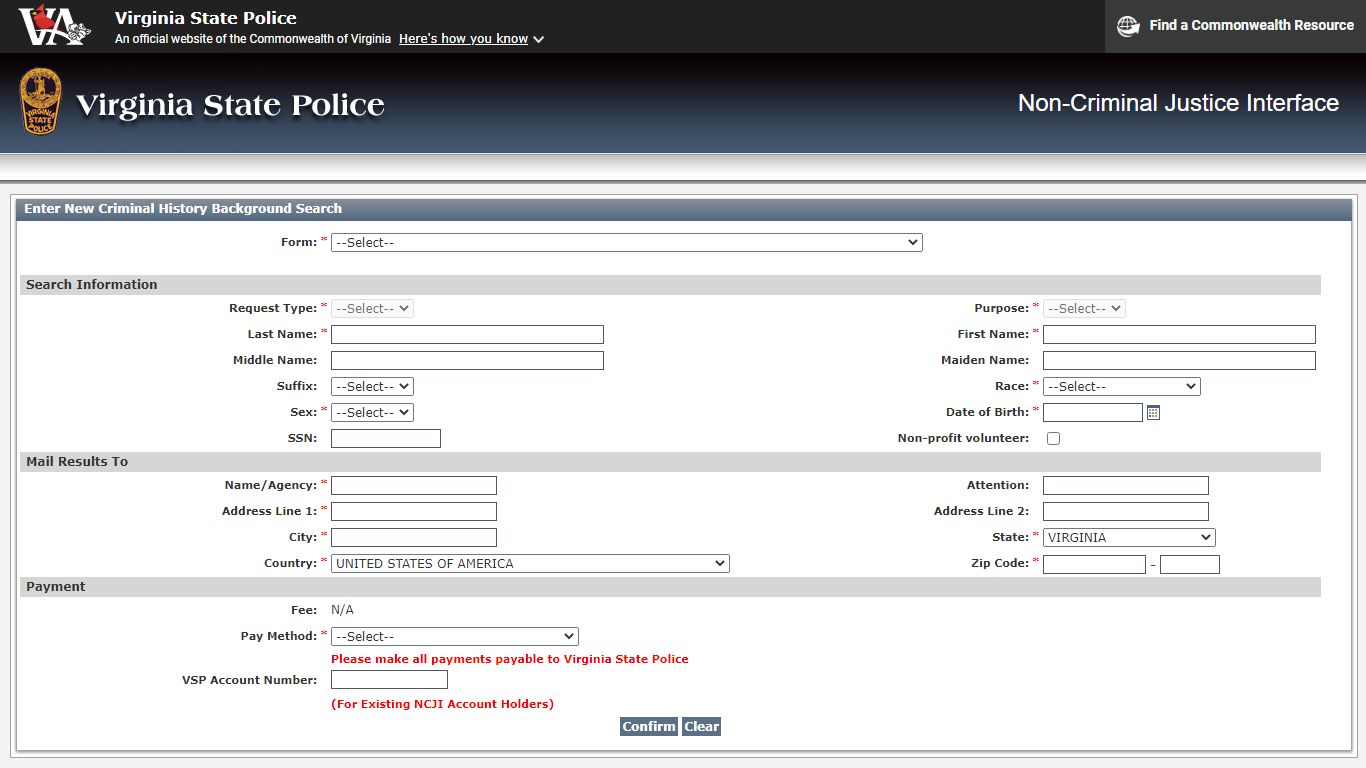The height and width of the screenshot is (768, 1366).
Task: Open the Form dropdown
Action: (x=626, y=242)
